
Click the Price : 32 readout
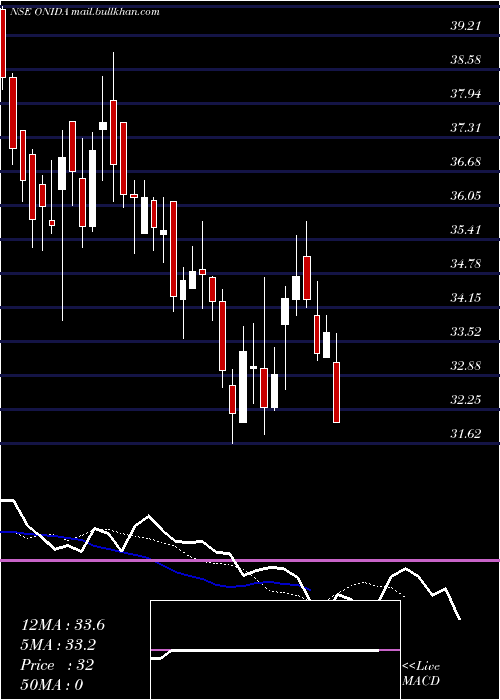57,665
